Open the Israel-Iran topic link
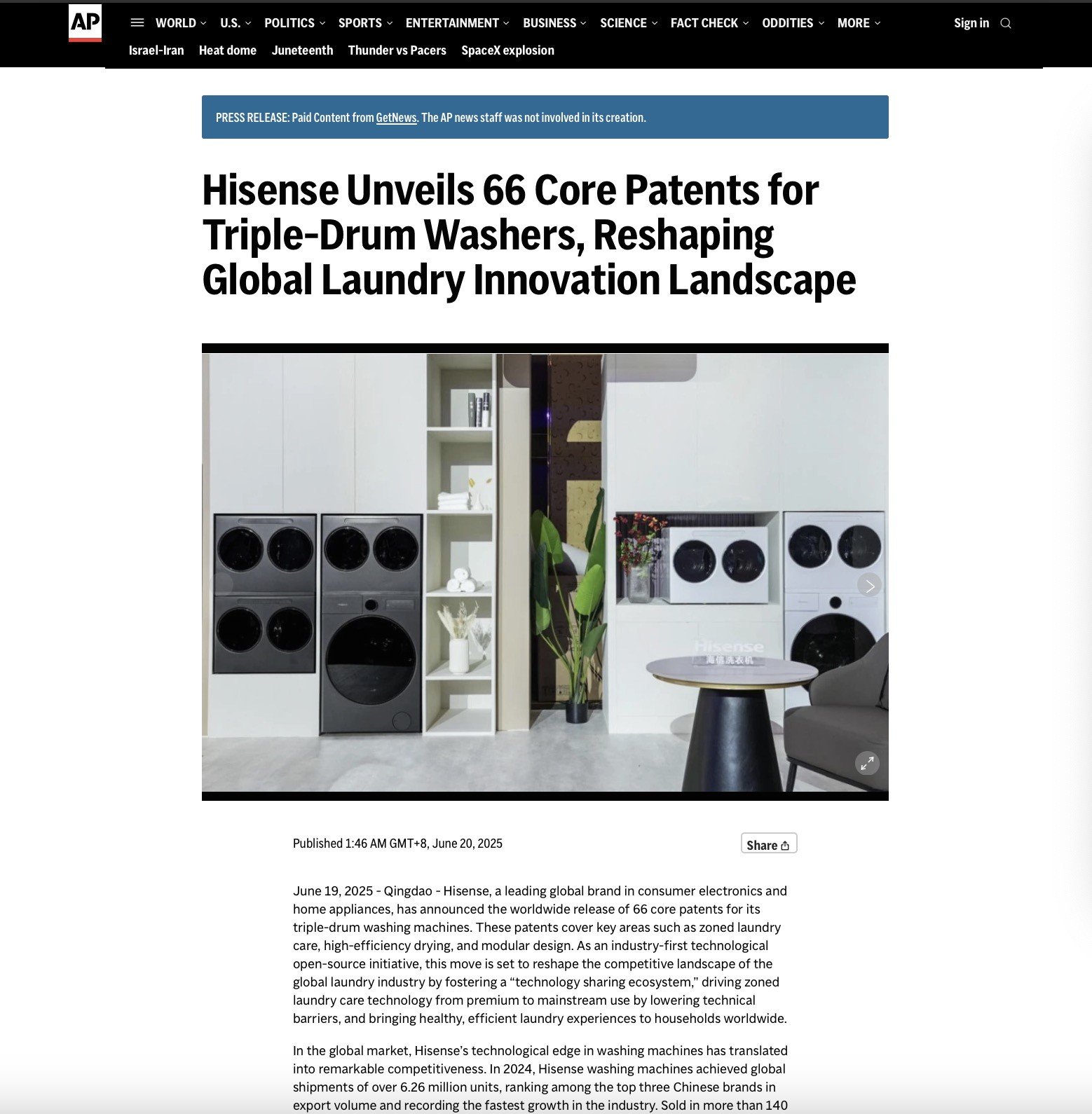Screen dimensions: 1092x1114 pos(156,50)
